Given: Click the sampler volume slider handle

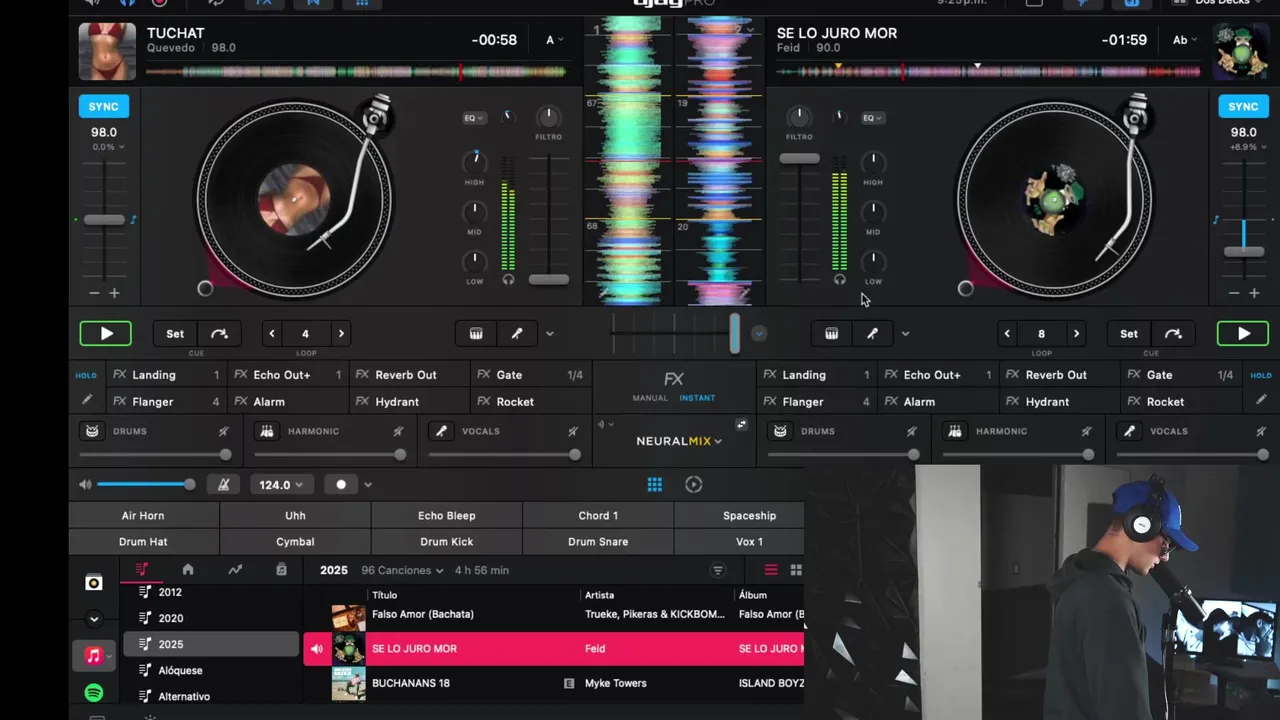Looking at the screenshot, I should 189,484.
